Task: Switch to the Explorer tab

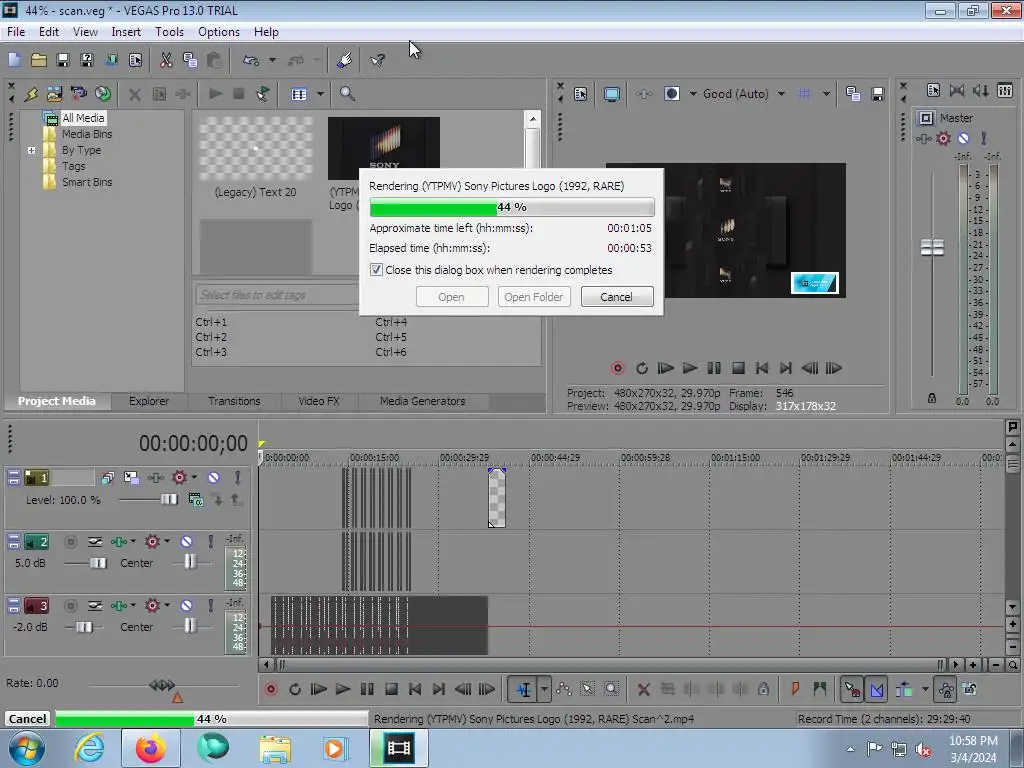Action: (149, 401)
